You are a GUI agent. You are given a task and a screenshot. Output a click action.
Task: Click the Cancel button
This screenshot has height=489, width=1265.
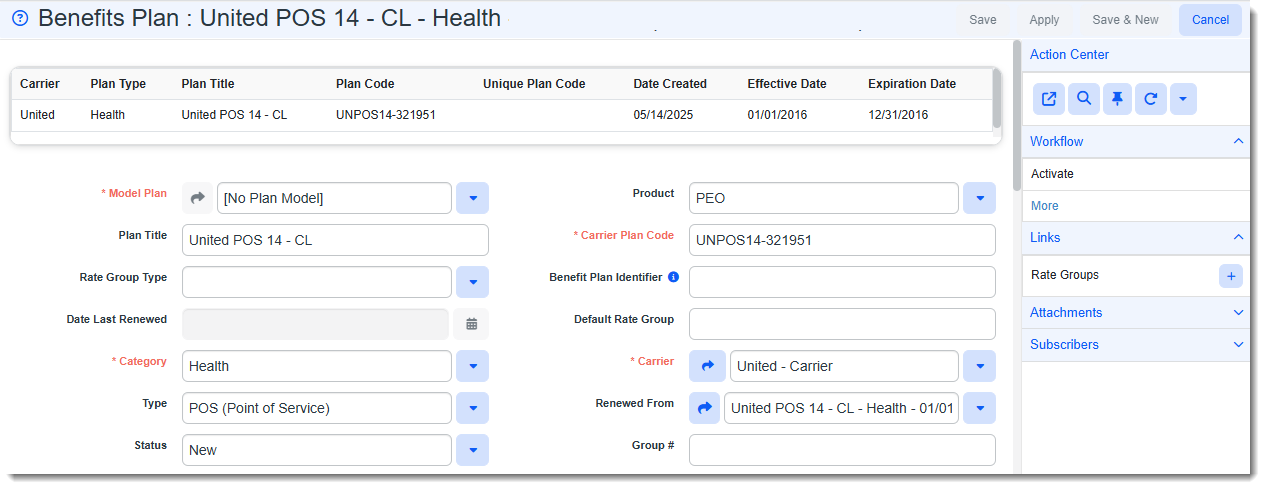pyautogui.click(x=1210, y=20)
